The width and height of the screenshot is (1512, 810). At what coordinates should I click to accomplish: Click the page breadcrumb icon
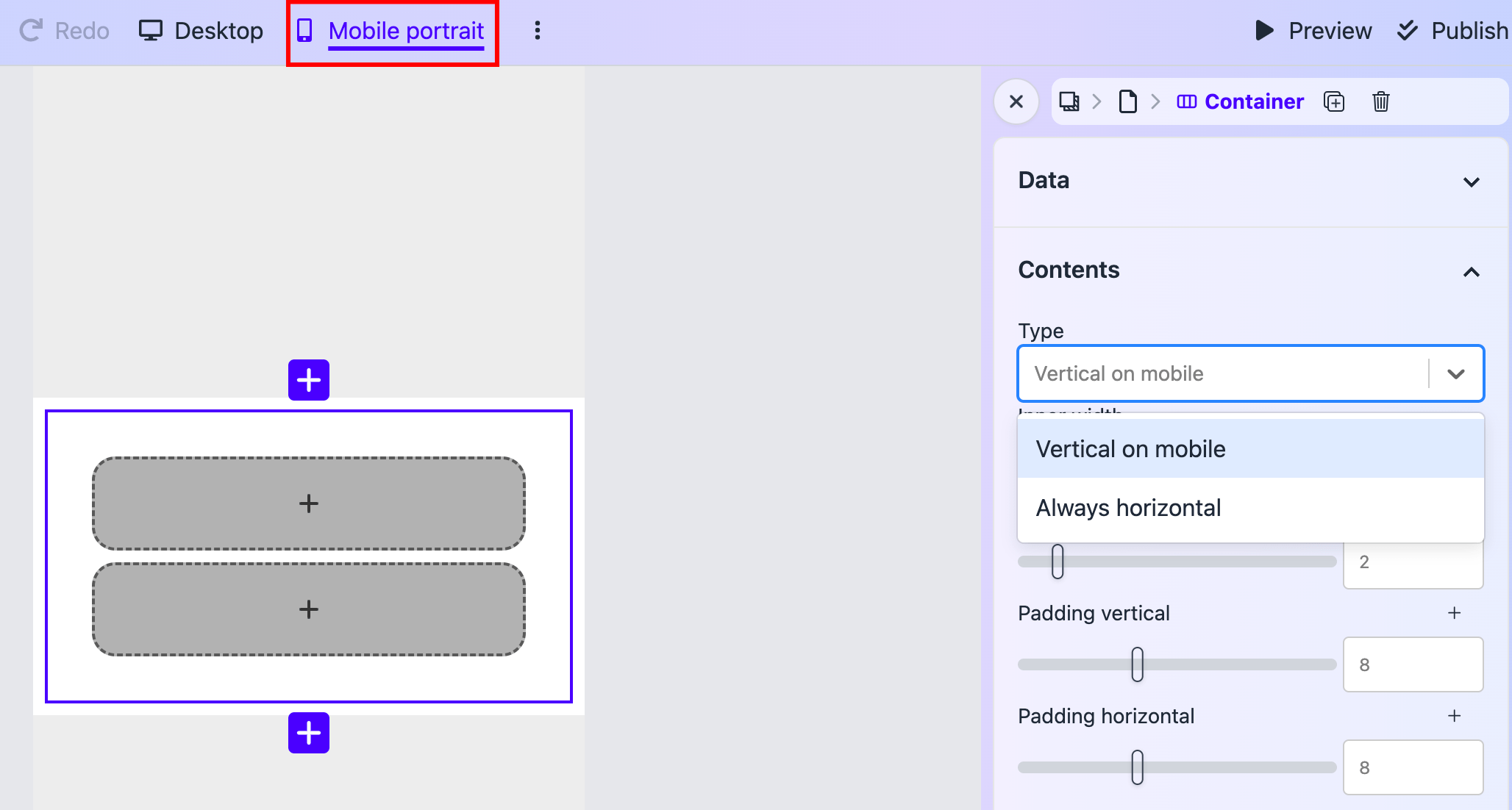click(x=1127, y=101)
